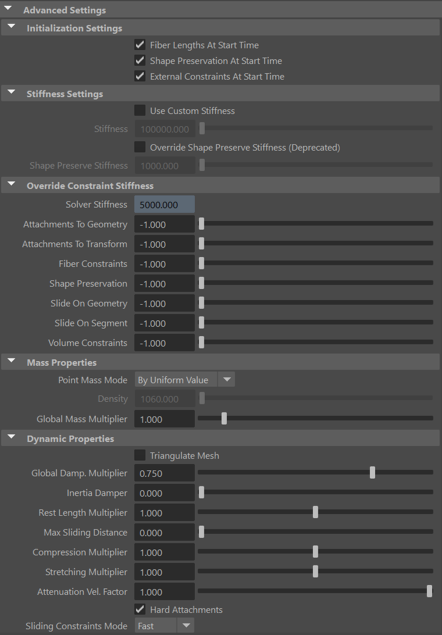
Task: Click the Sliding Constraints Mode label
Action: point(77,626)
